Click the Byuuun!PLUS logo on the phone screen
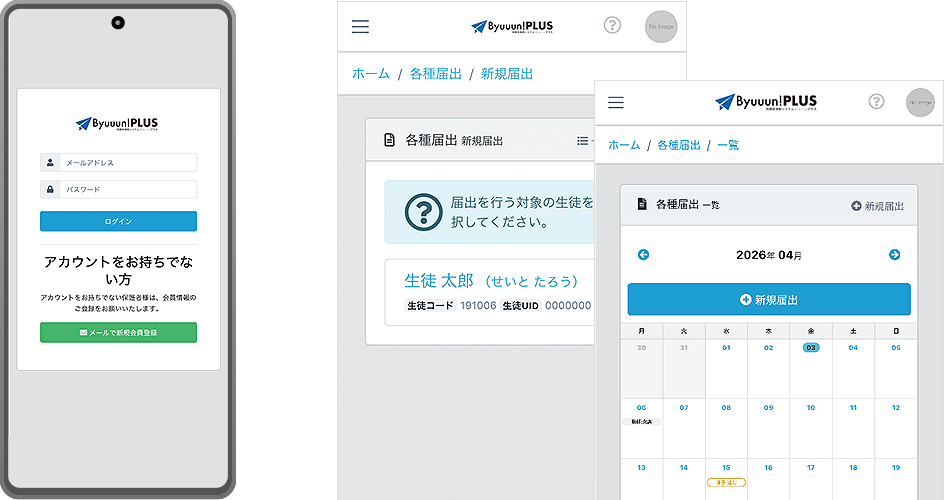Image resolution: width=944 pixels, height=500 pixels. pos(117,124)
